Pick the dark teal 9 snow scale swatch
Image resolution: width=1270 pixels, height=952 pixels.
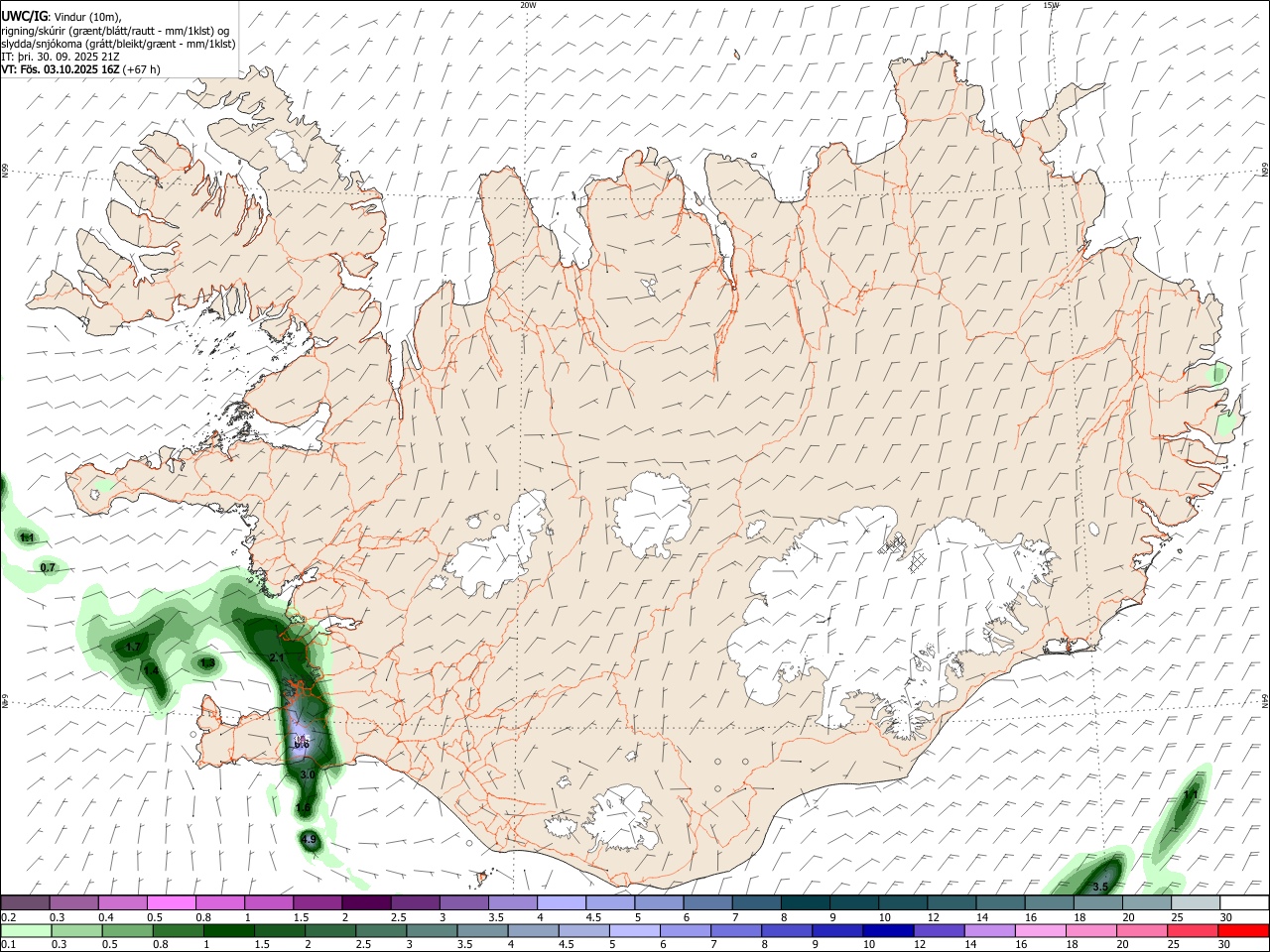click(853, 902)
